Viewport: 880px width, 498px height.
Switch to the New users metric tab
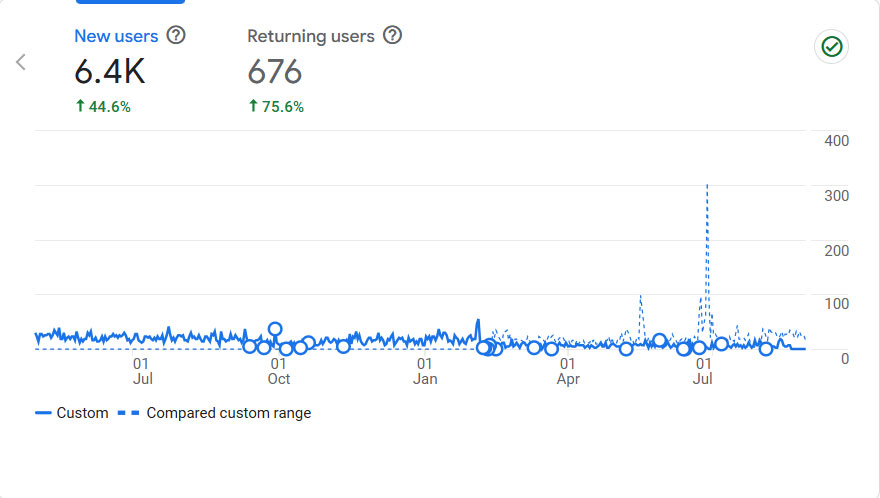coord(116,36)
